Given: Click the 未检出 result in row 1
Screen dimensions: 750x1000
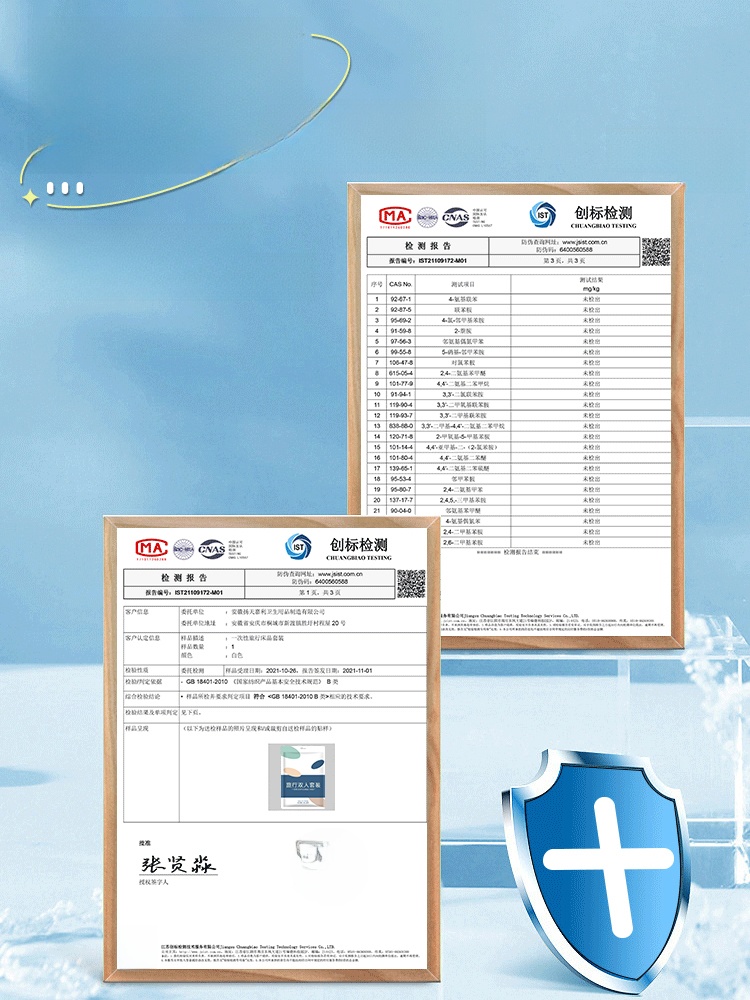Looking at the screenshot, I should 591,299.
